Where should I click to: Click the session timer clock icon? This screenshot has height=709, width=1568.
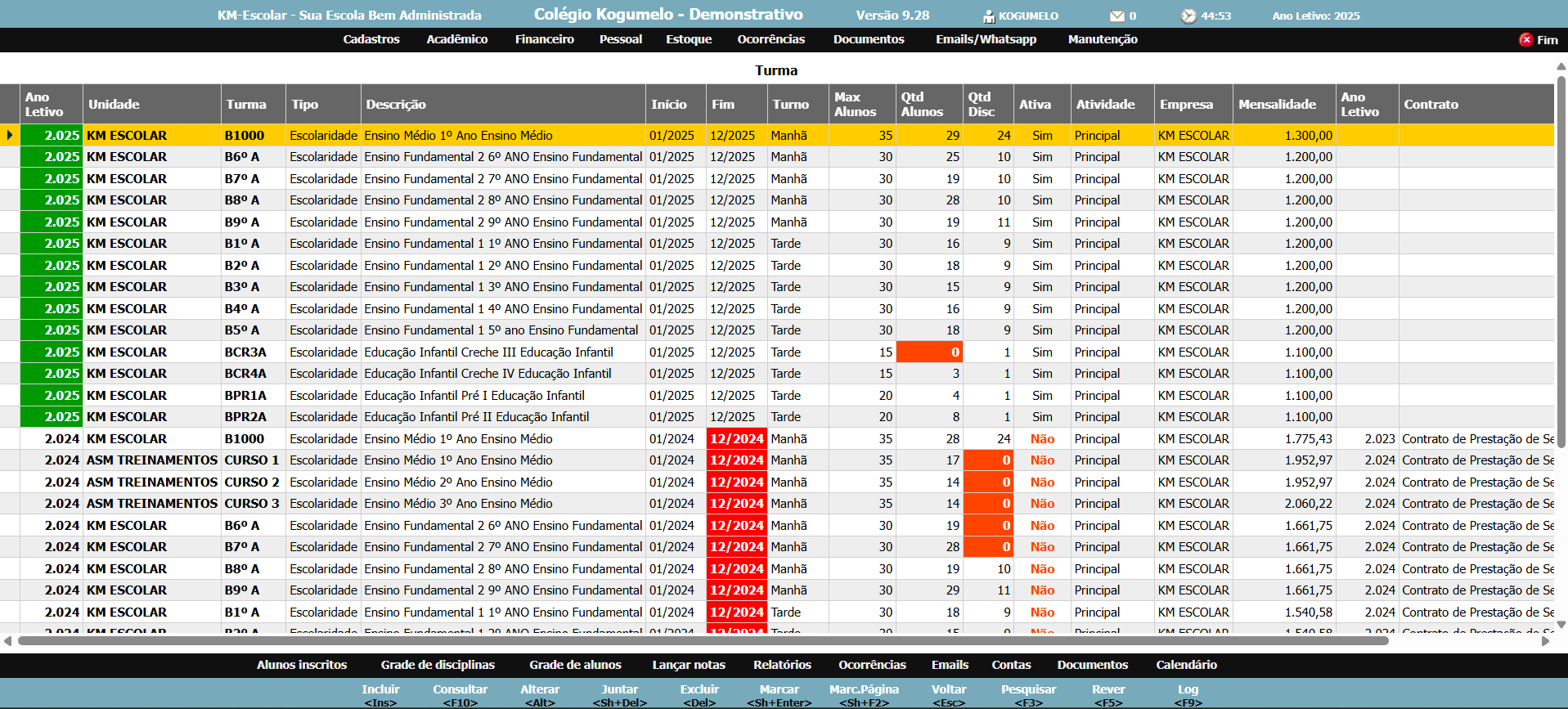tap(1188, 16)
